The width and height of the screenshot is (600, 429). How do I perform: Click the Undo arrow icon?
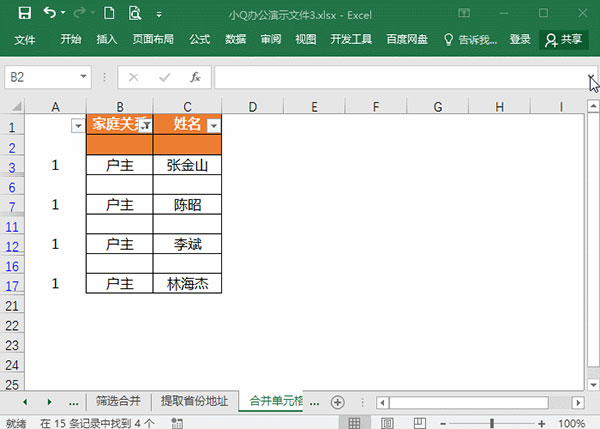[x=49, y=13]
